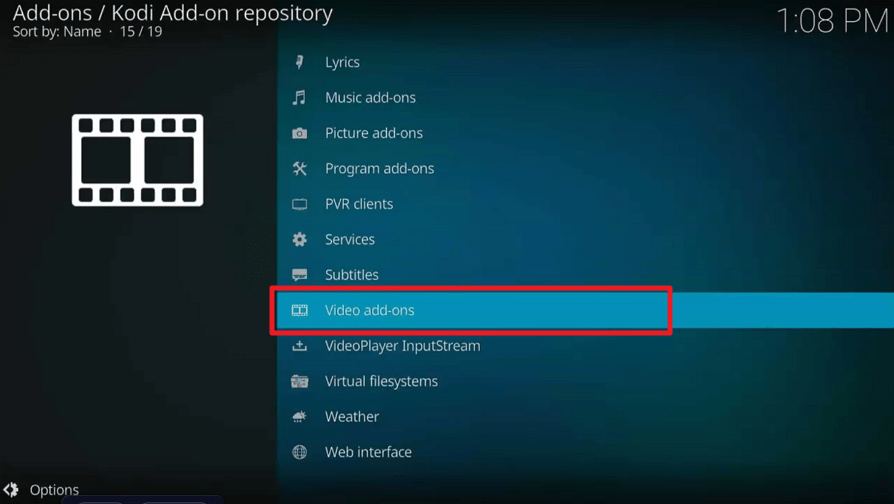
Task: Open the Subtitles category
Action: (x=586, y=275)
